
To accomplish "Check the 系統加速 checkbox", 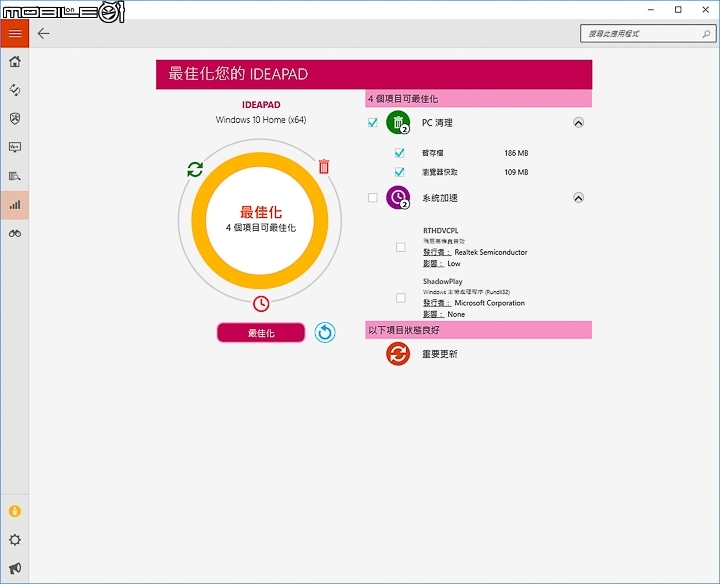I will coord(373,197).
